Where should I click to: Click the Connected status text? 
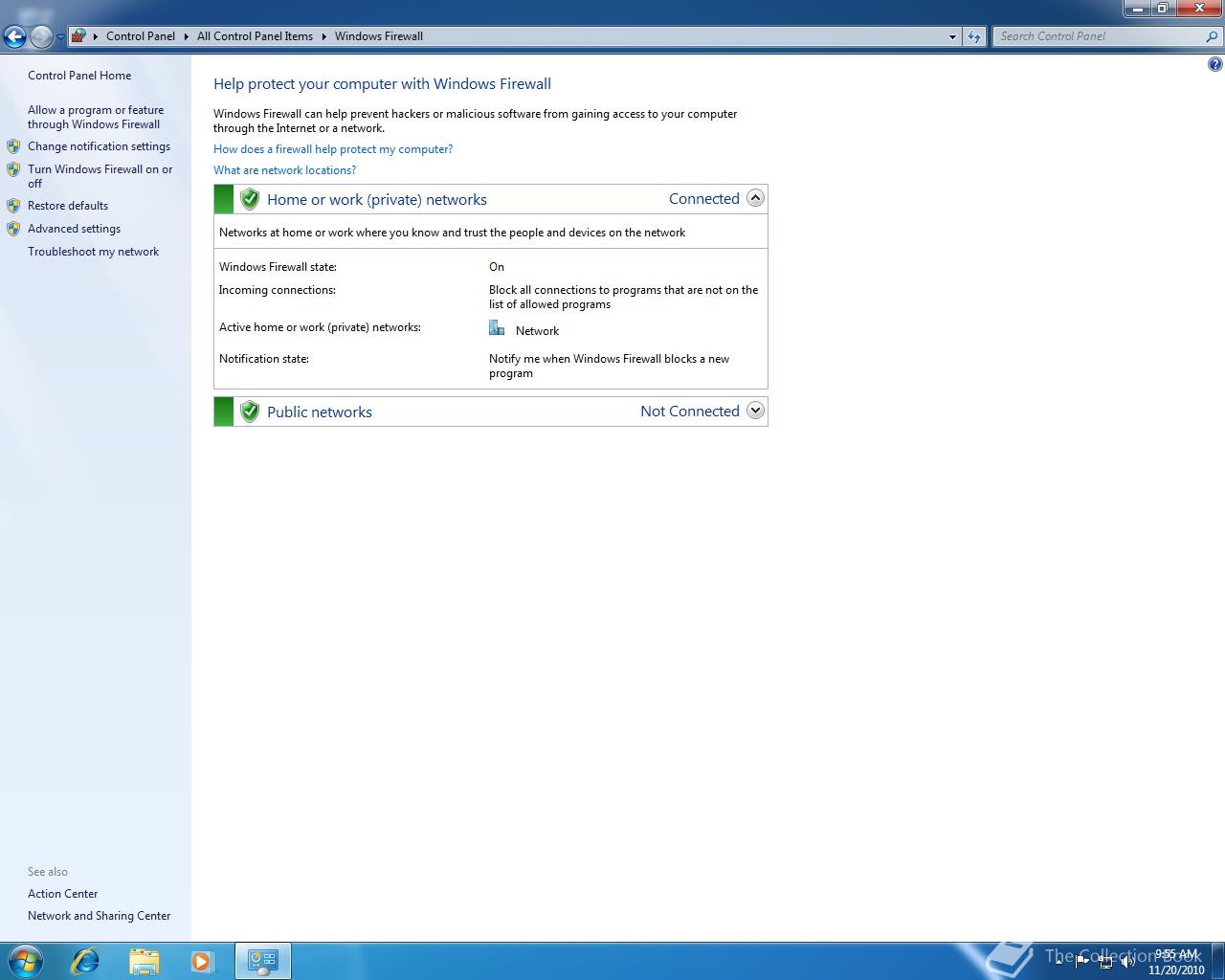click(704, 199)
